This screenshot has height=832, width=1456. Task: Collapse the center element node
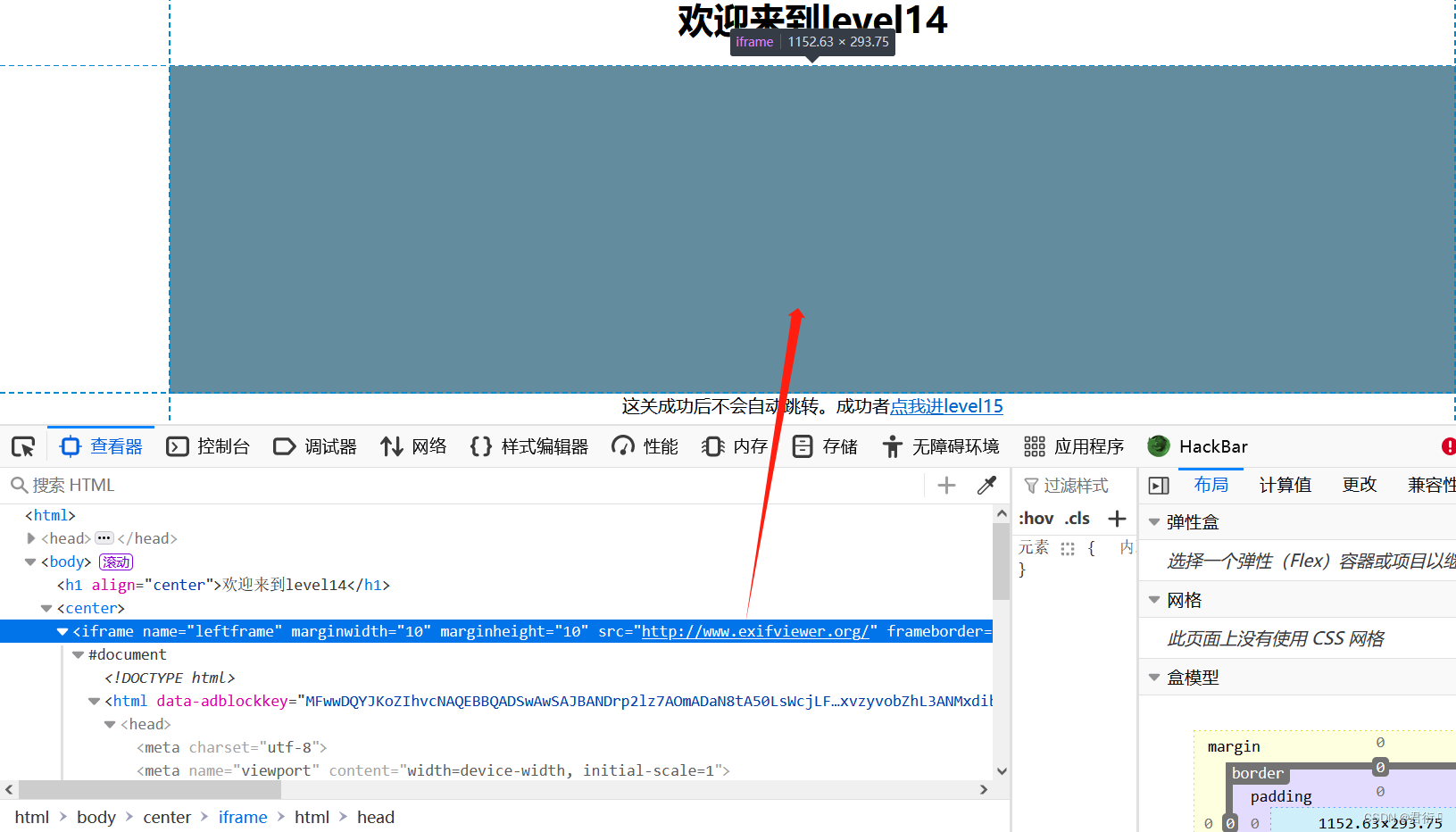coord(46,608)
